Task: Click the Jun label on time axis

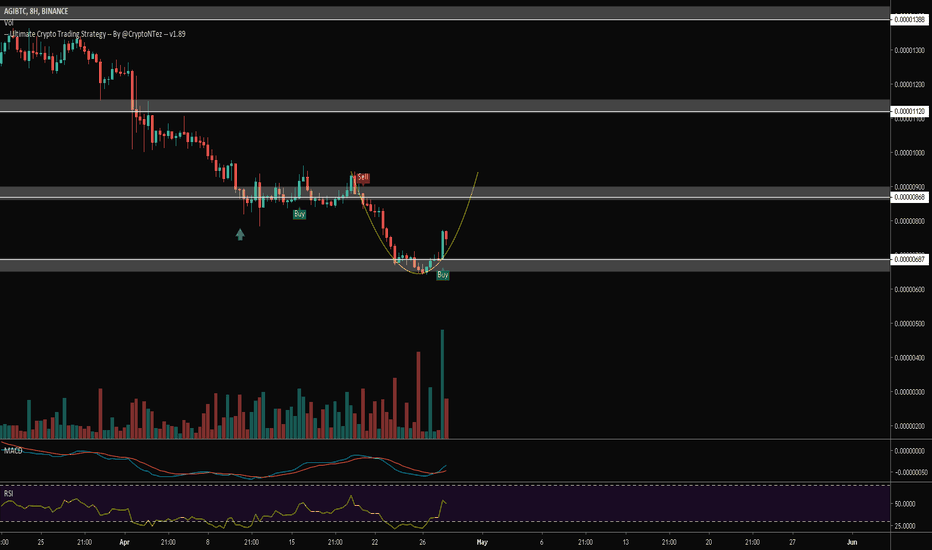Action: tap(852, 542)
